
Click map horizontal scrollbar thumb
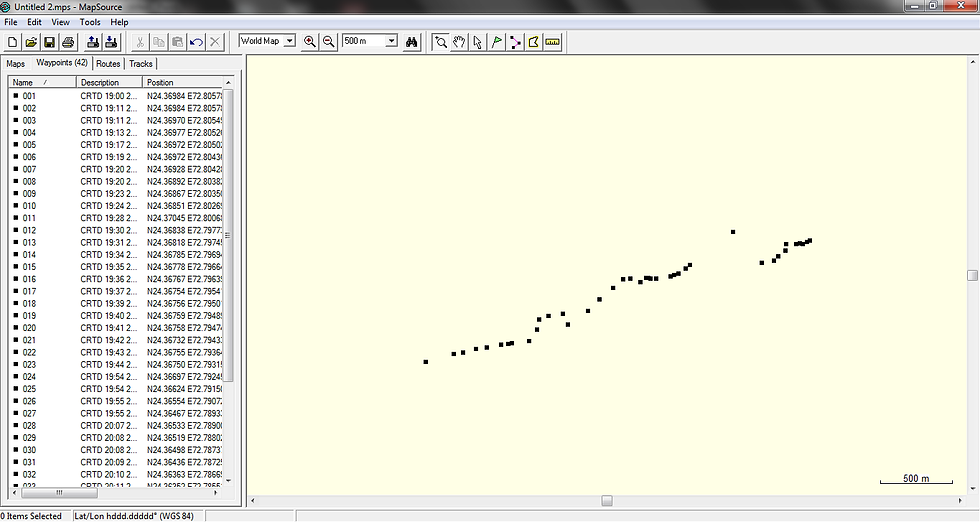[x=607, y=501]
